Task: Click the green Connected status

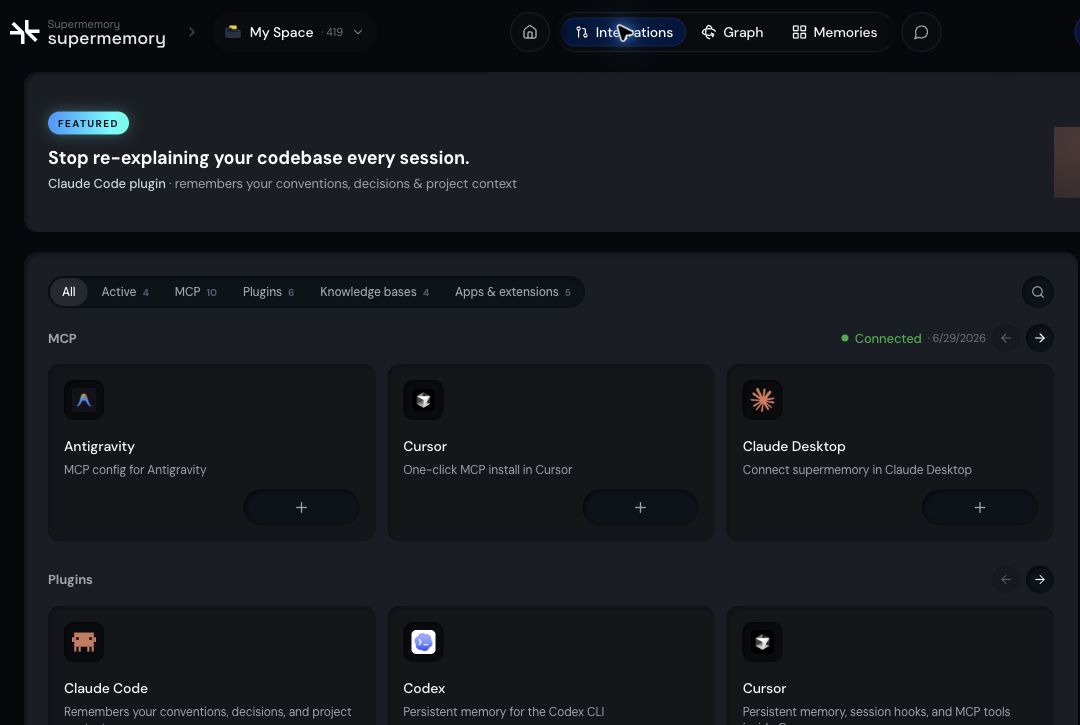Action: click(881, 338)
